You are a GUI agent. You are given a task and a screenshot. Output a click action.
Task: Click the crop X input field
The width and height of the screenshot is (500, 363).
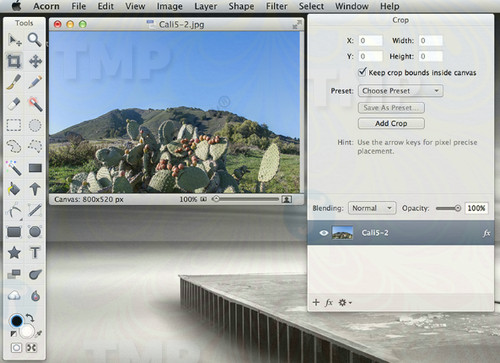coord(370,41)
